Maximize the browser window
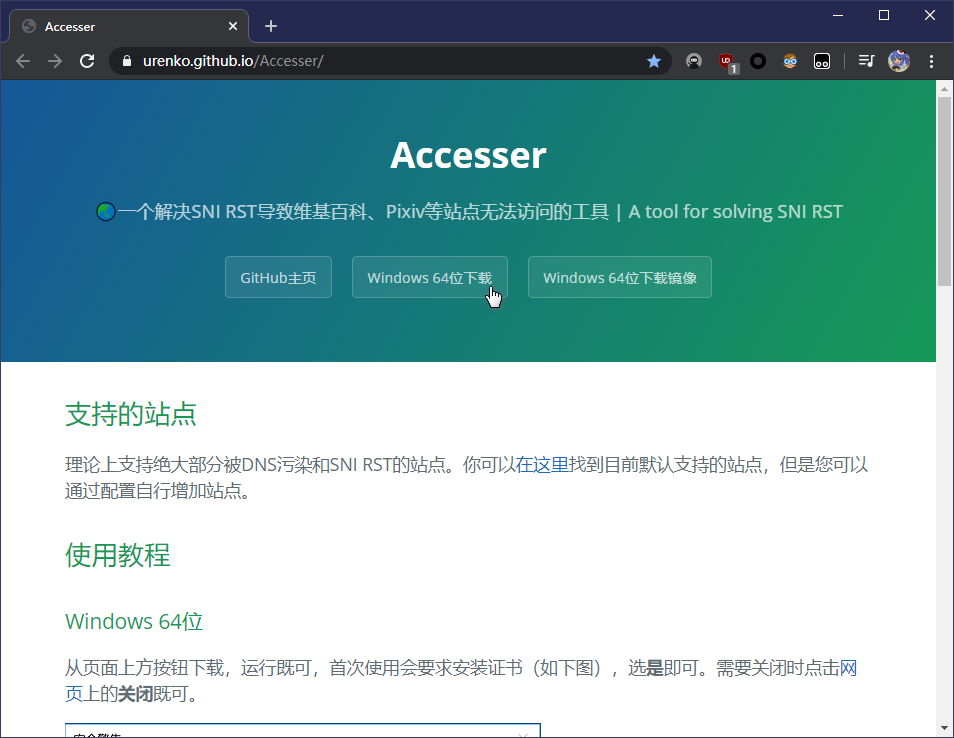The height and width of the screenshot is (738, 954). tap(884, 15)
